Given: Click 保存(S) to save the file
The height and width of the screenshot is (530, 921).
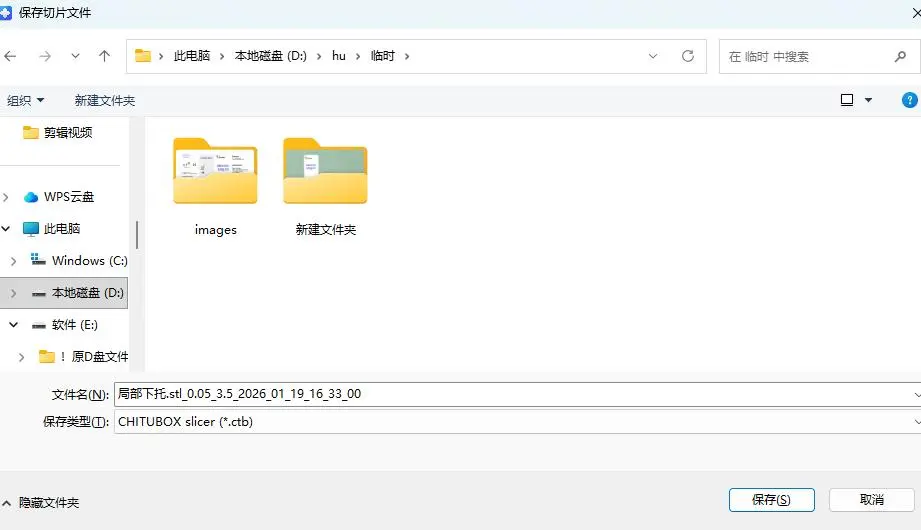Looking at the screenshot, I should click(771, 499).
